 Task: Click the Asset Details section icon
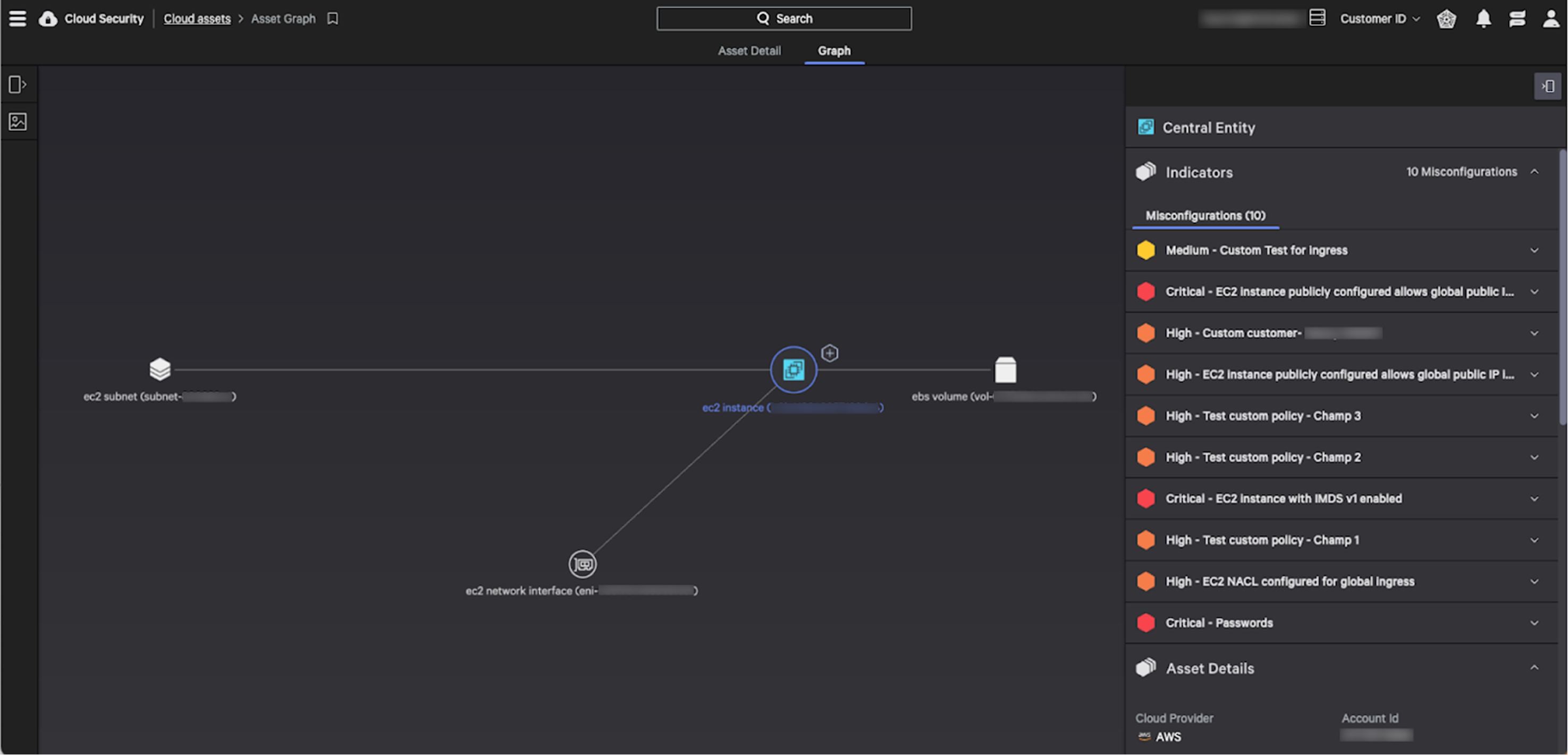(1145, 667)
